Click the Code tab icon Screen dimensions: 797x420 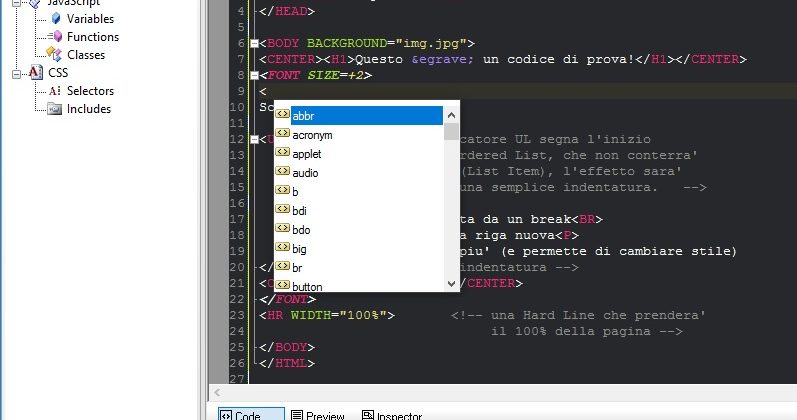coord(226,415)
